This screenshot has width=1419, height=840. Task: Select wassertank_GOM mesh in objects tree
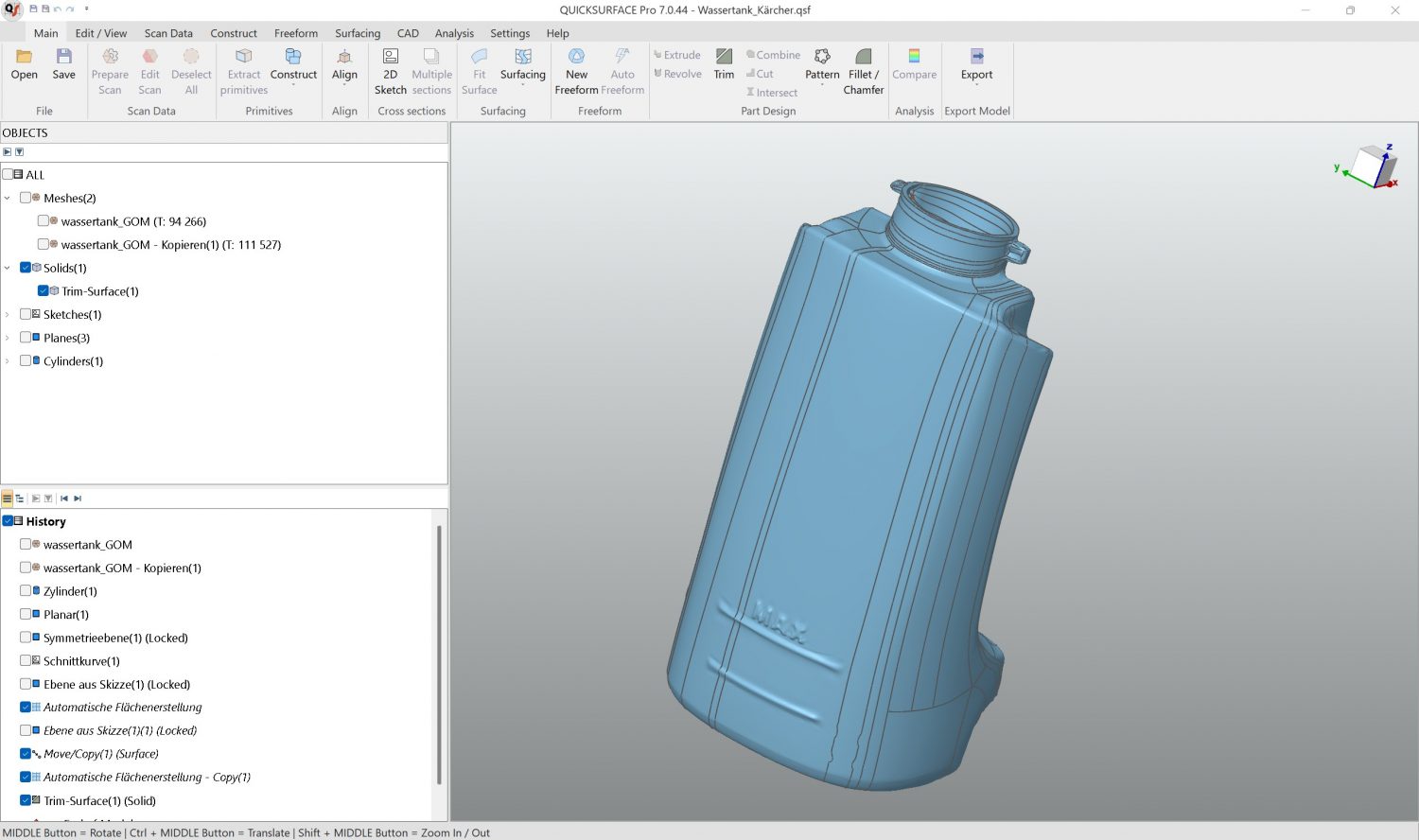pyautogui.click(x=132, y=221)
